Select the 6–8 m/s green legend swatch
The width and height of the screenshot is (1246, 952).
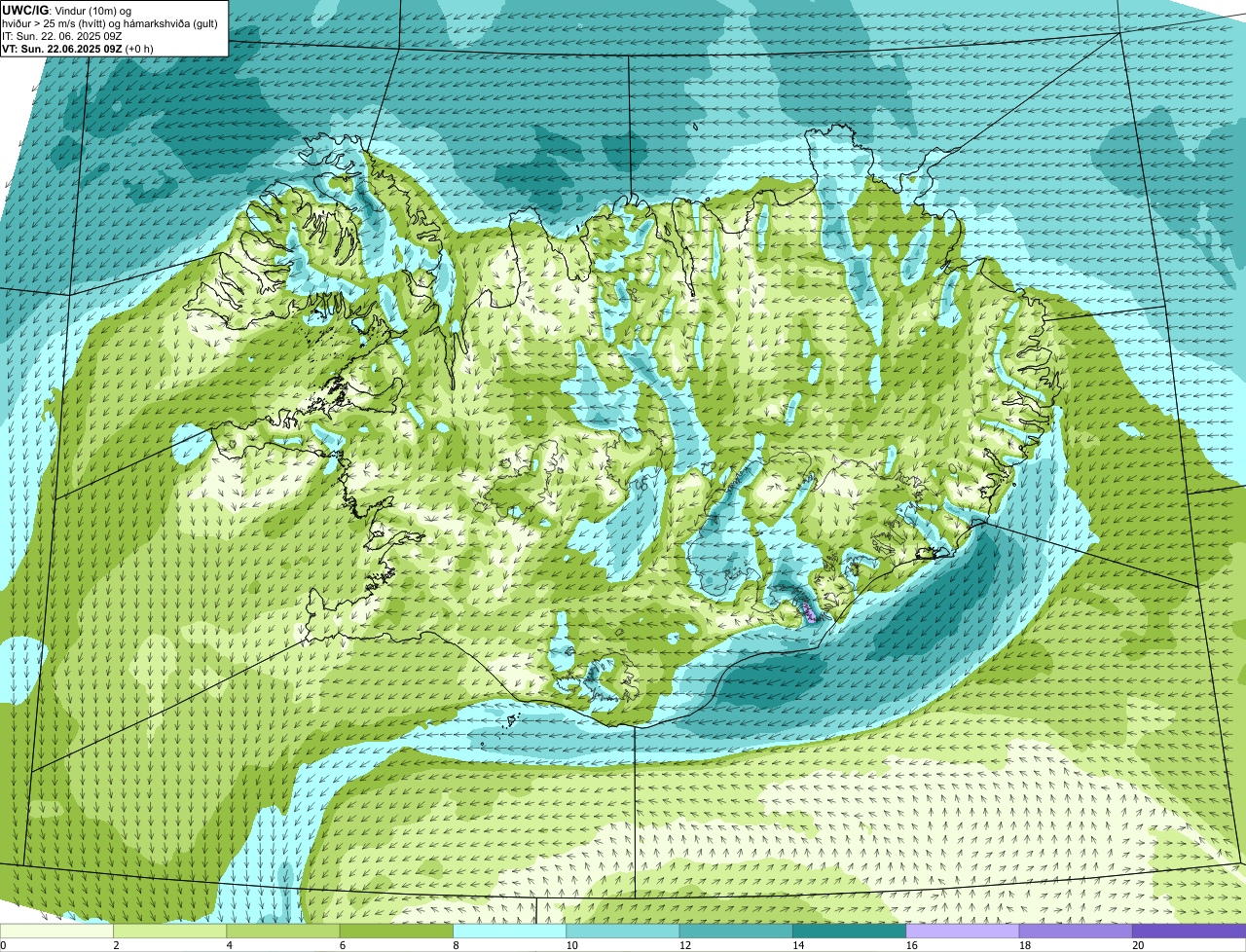[x=396, y=931]
